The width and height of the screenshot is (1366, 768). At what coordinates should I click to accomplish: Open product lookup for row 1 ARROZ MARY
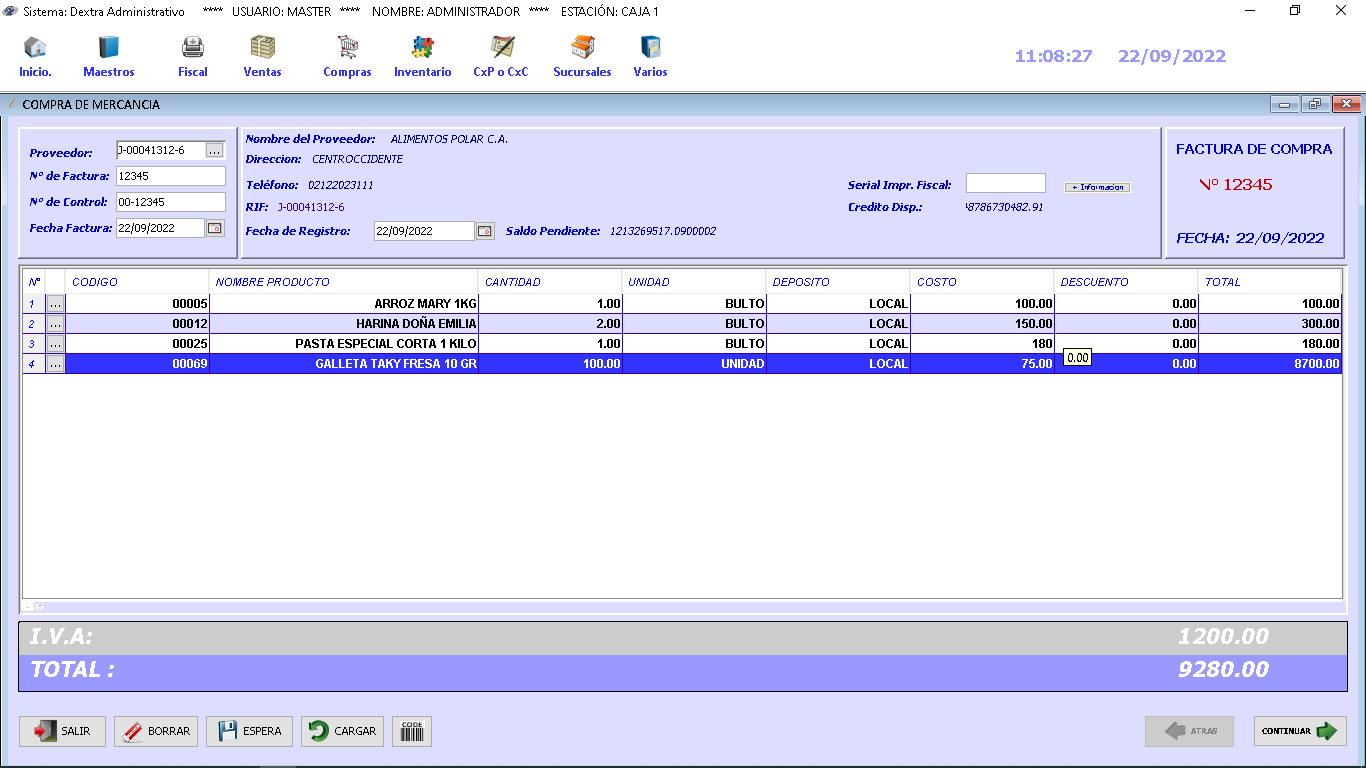55,304
